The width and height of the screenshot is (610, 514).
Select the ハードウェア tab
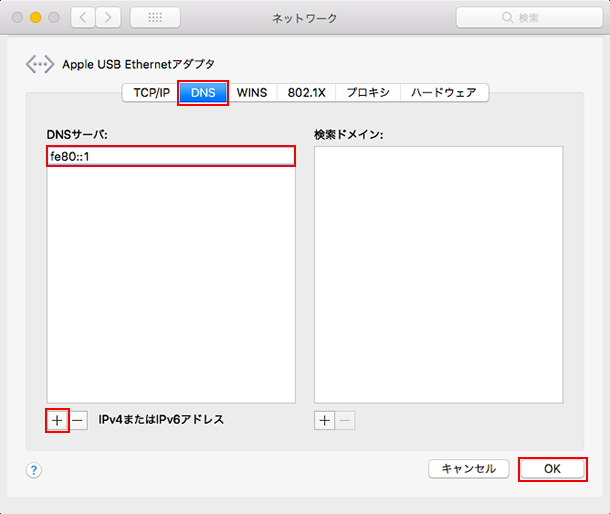click(444, 93)
